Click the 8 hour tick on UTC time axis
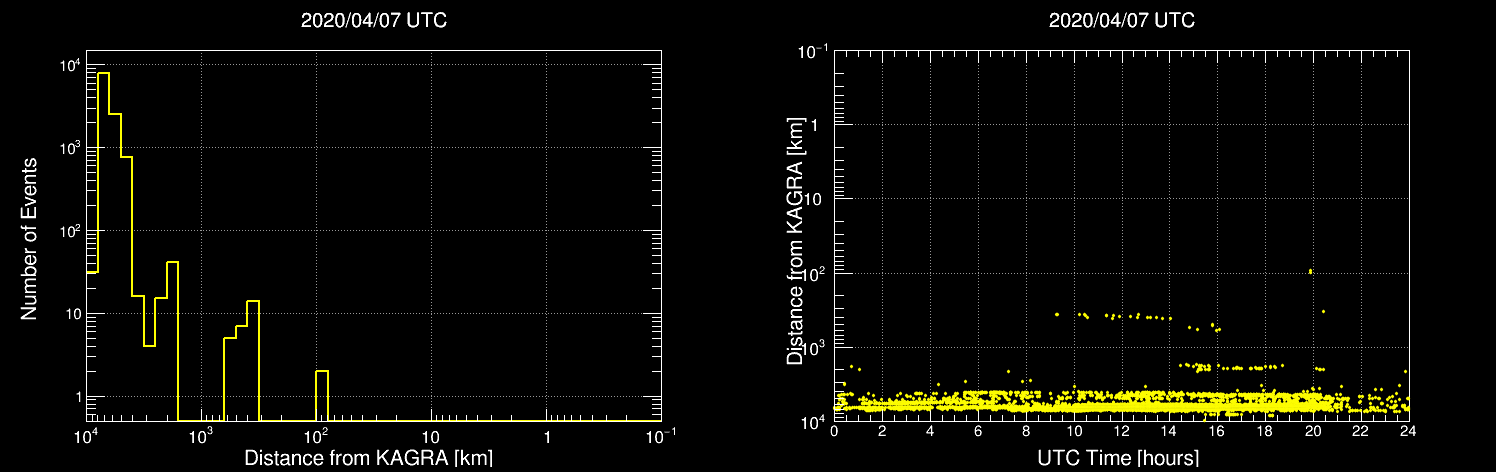Screen dimensions: 1496x472 click(x=1026, y=432)
